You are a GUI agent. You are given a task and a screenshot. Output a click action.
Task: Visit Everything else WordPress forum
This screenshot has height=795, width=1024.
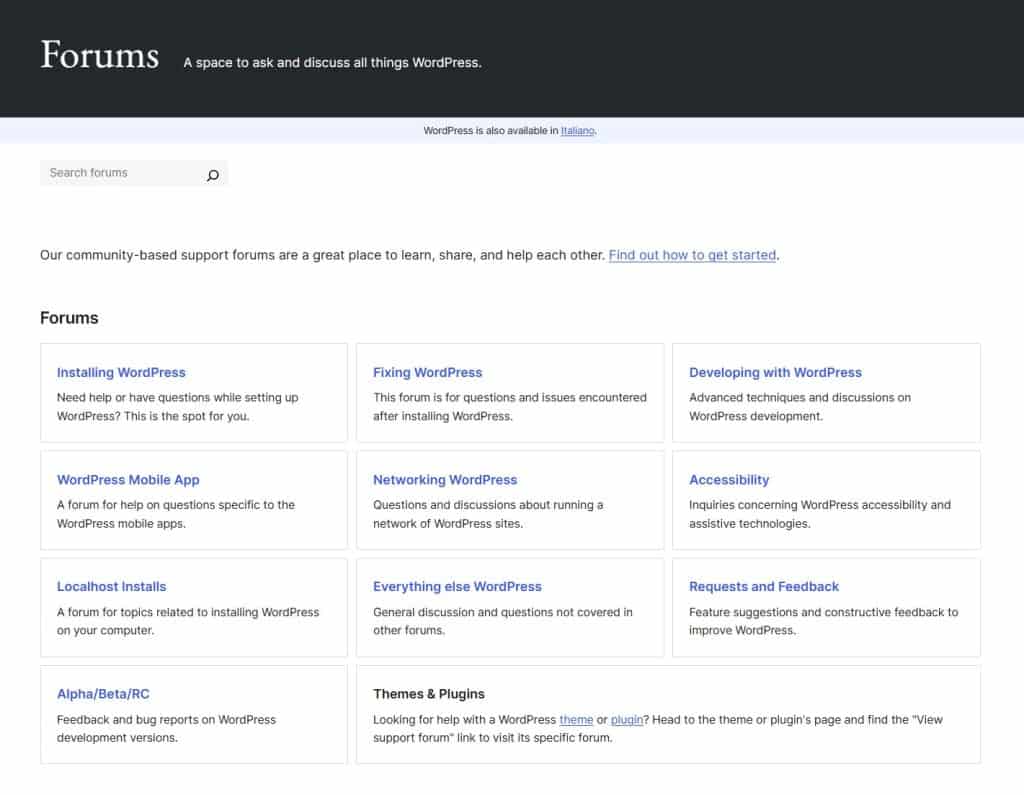457,587
